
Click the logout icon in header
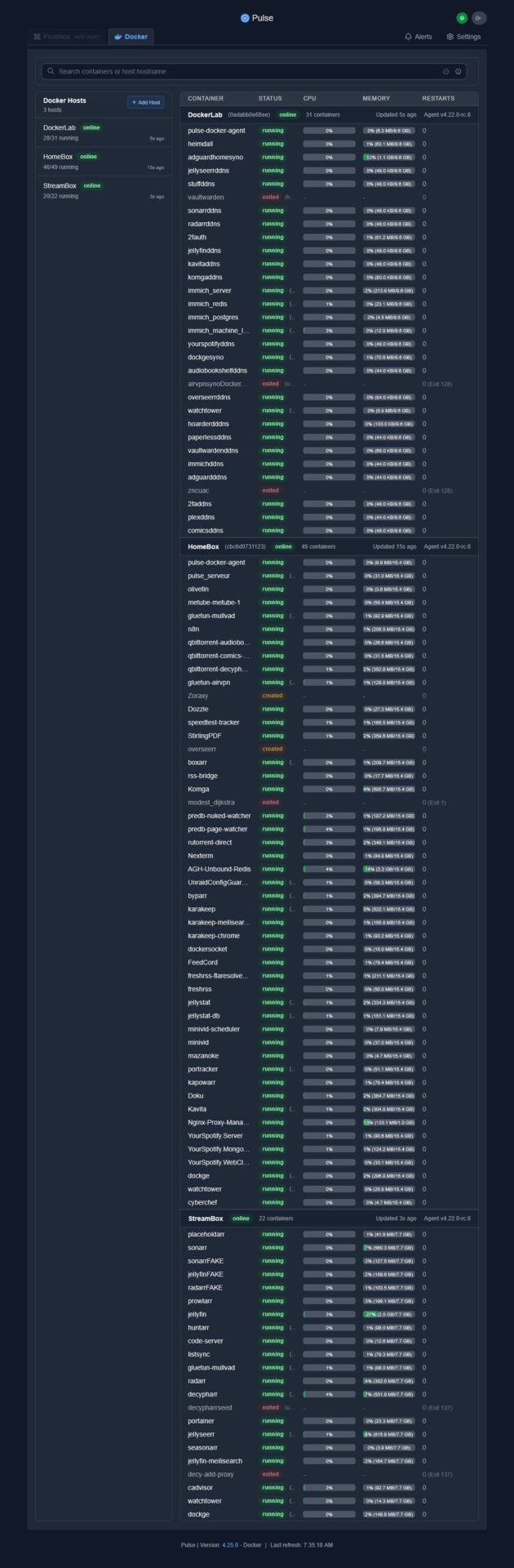(x=479, y=18)
